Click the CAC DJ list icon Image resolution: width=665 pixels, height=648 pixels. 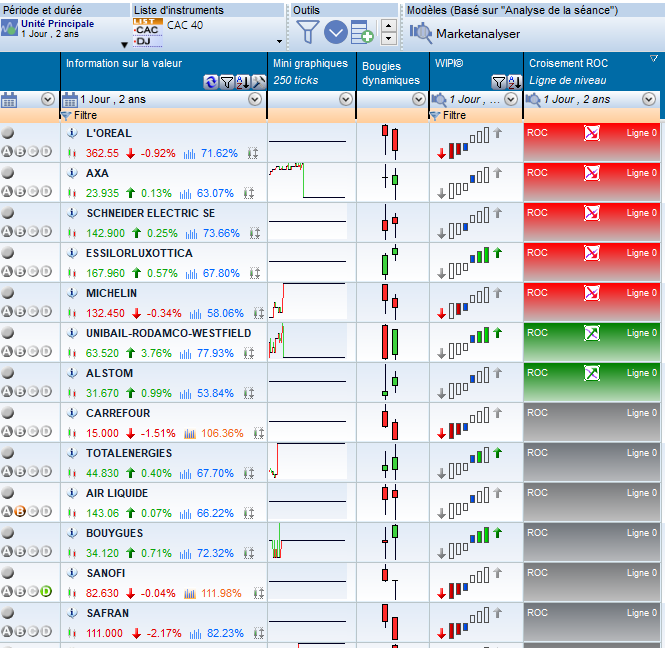[x=148, y=32]
